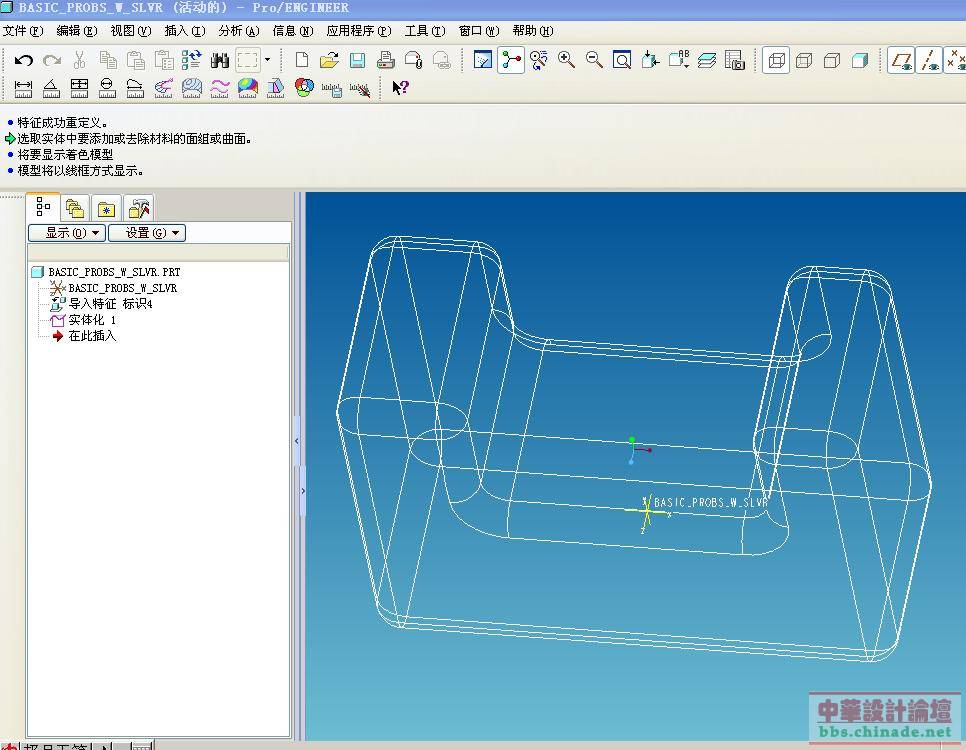Open the 插入 (I) menu

(x=185, y=31)
